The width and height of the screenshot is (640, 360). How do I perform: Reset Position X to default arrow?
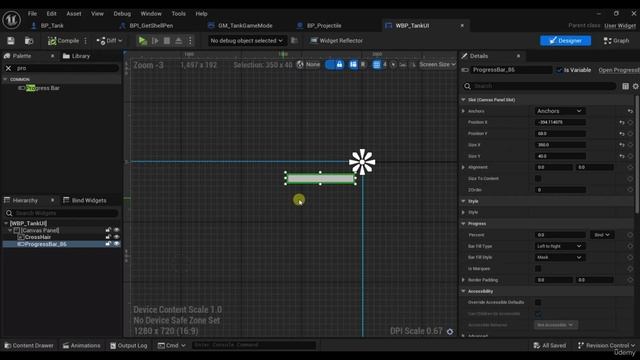click(x=622, y=122)
